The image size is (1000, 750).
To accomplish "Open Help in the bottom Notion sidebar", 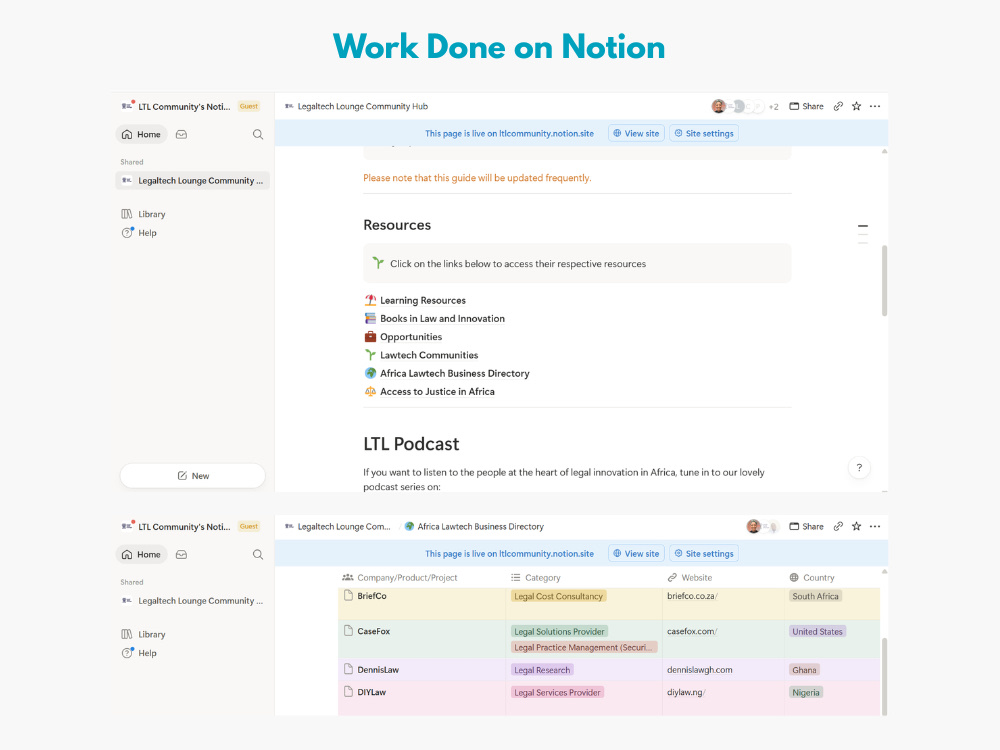I will 139,653.
